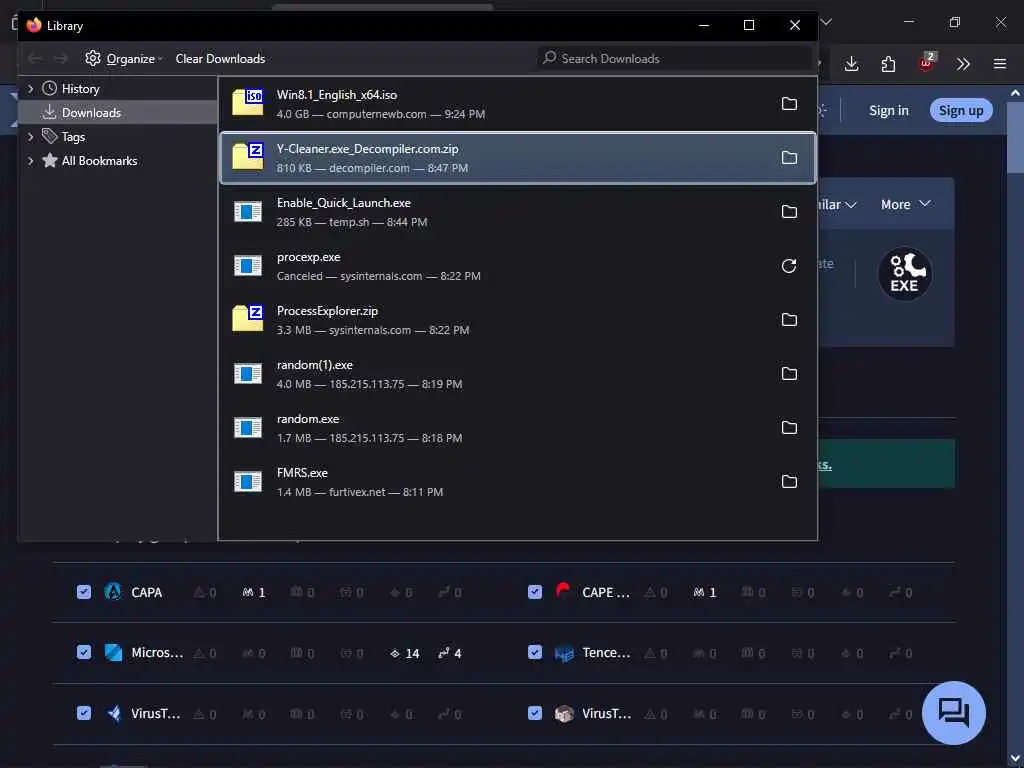This screenshot has width=1024, height=768.
Task: Open Firefox downloads toolbar button
Action: (851, 64)
